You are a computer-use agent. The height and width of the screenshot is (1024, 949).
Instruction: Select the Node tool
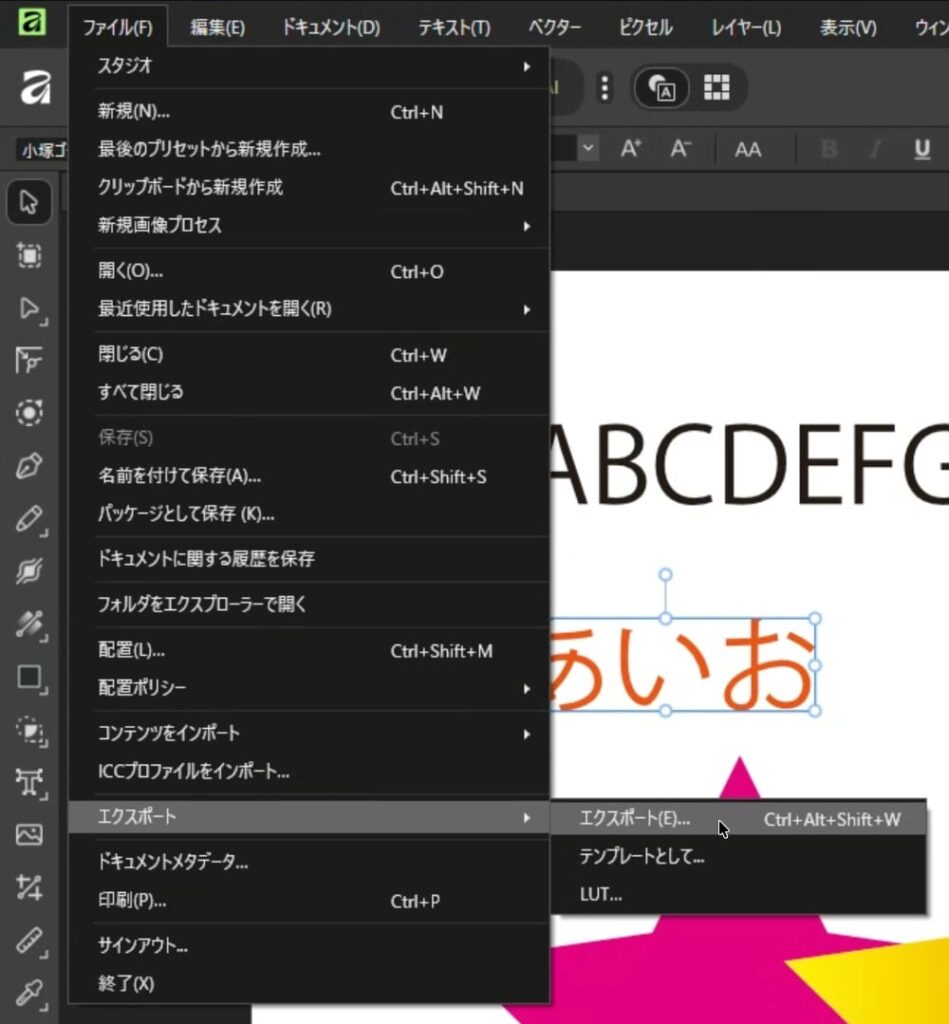pyautogui.click(x=29, y=308)
